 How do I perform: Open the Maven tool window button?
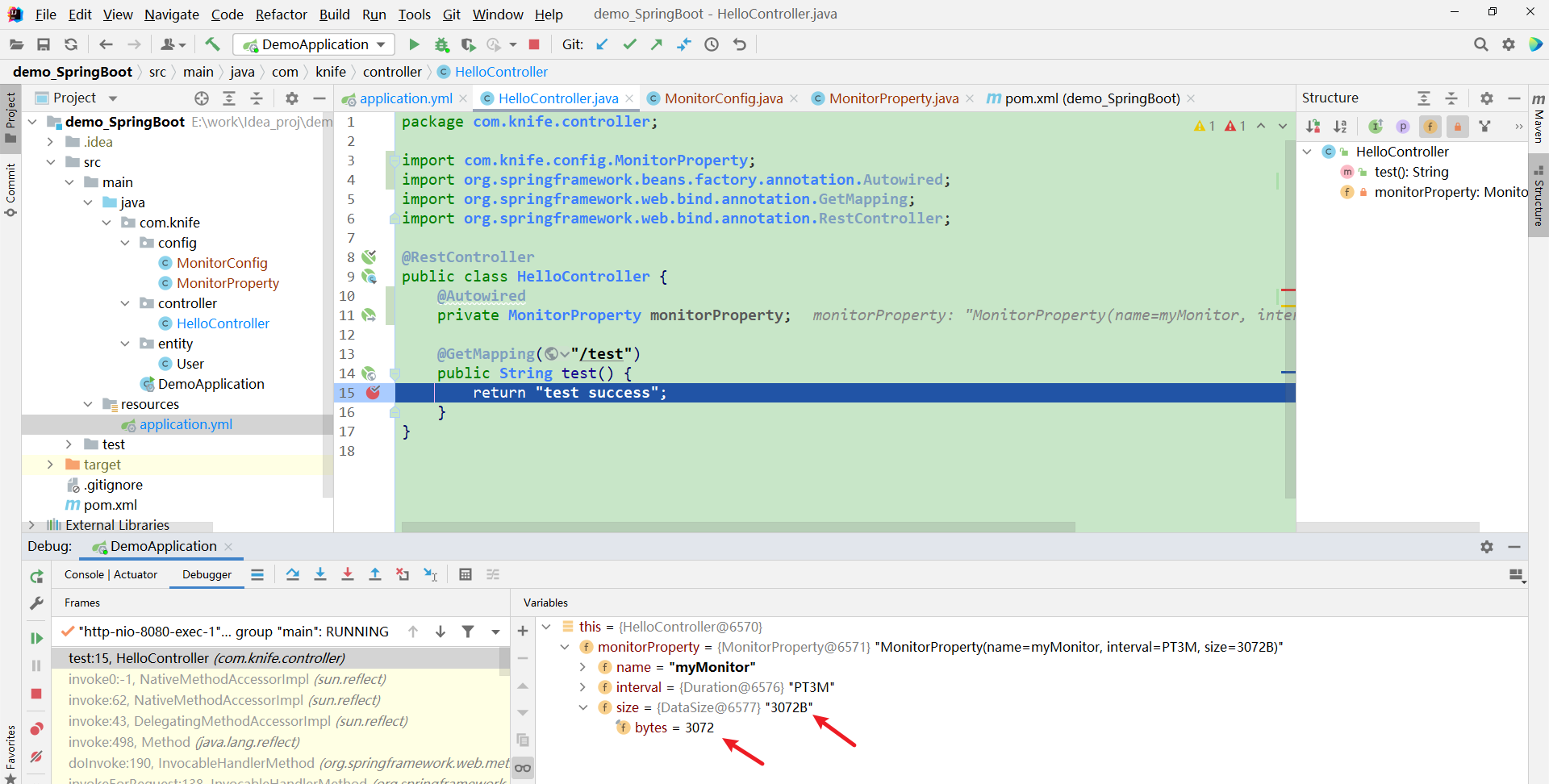(x=1539, y=119)
